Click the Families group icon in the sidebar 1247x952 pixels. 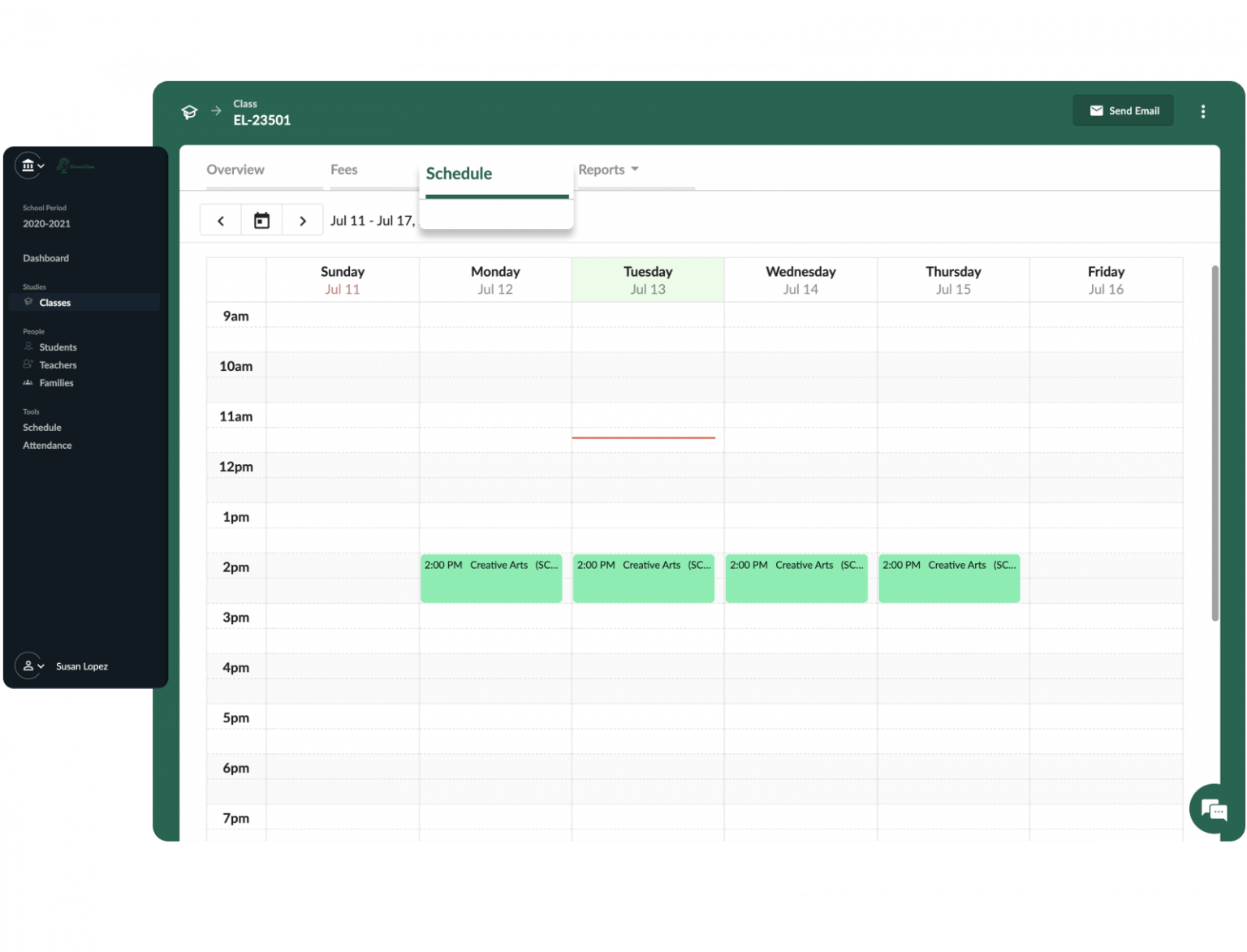[28, 382]
